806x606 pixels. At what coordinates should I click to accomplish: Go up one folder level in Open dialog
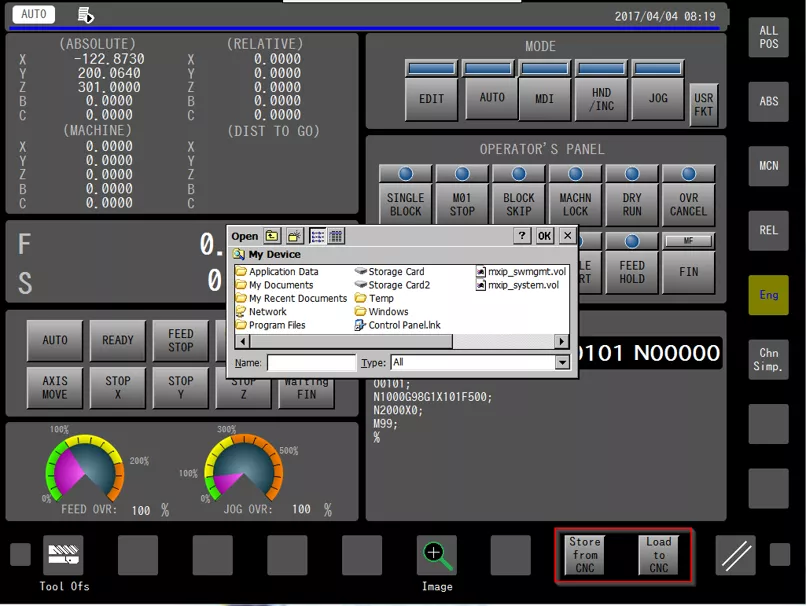point(271,236)
